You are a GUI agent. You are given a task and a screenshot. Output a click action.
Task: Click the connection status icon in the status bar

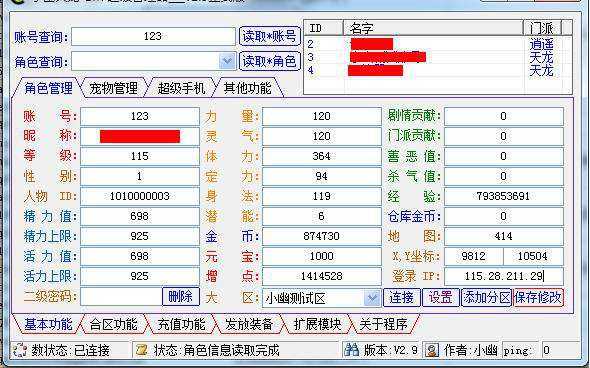click(20, 350)
